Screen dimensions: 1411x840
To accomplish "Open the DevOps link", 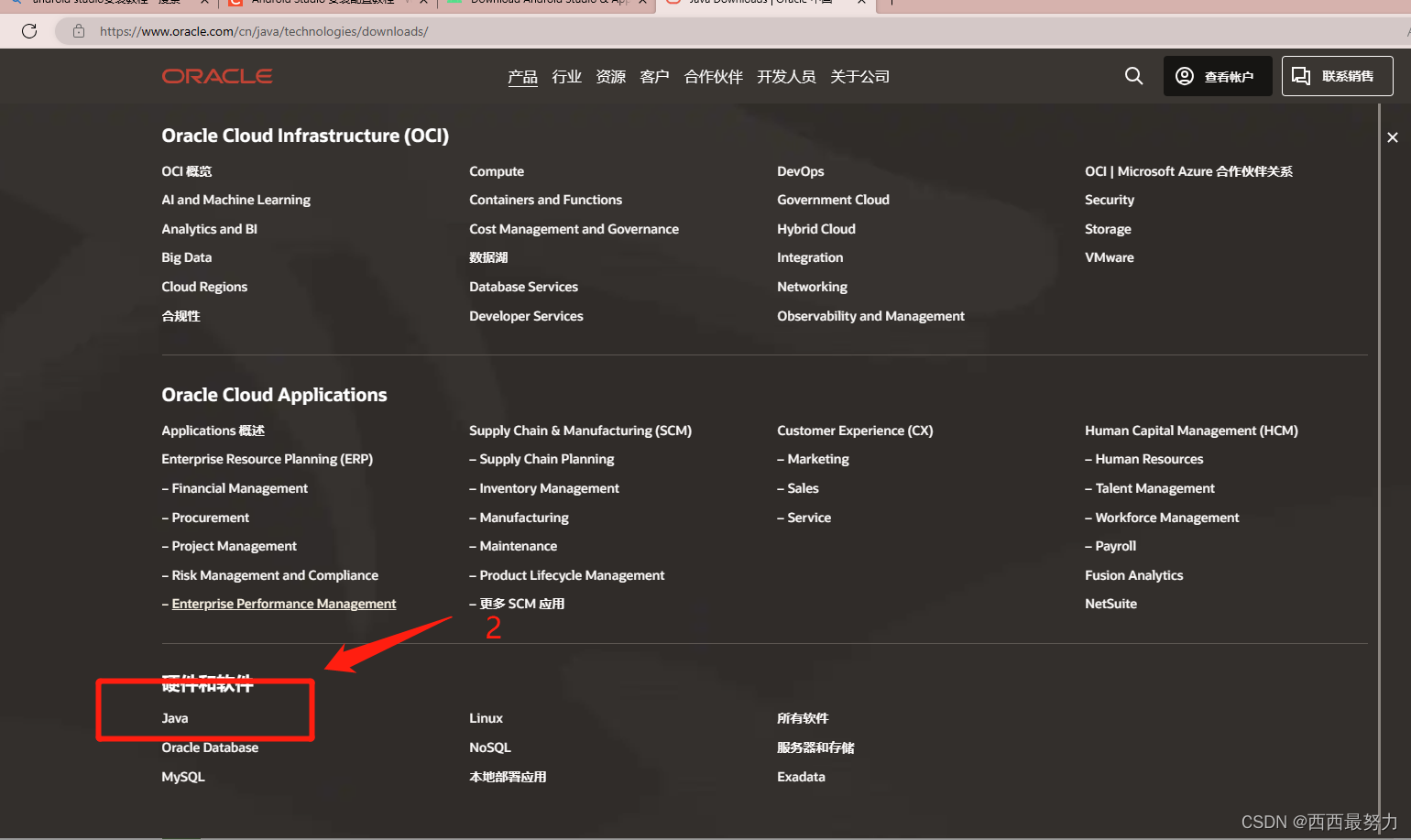I will tap(800, 171).
